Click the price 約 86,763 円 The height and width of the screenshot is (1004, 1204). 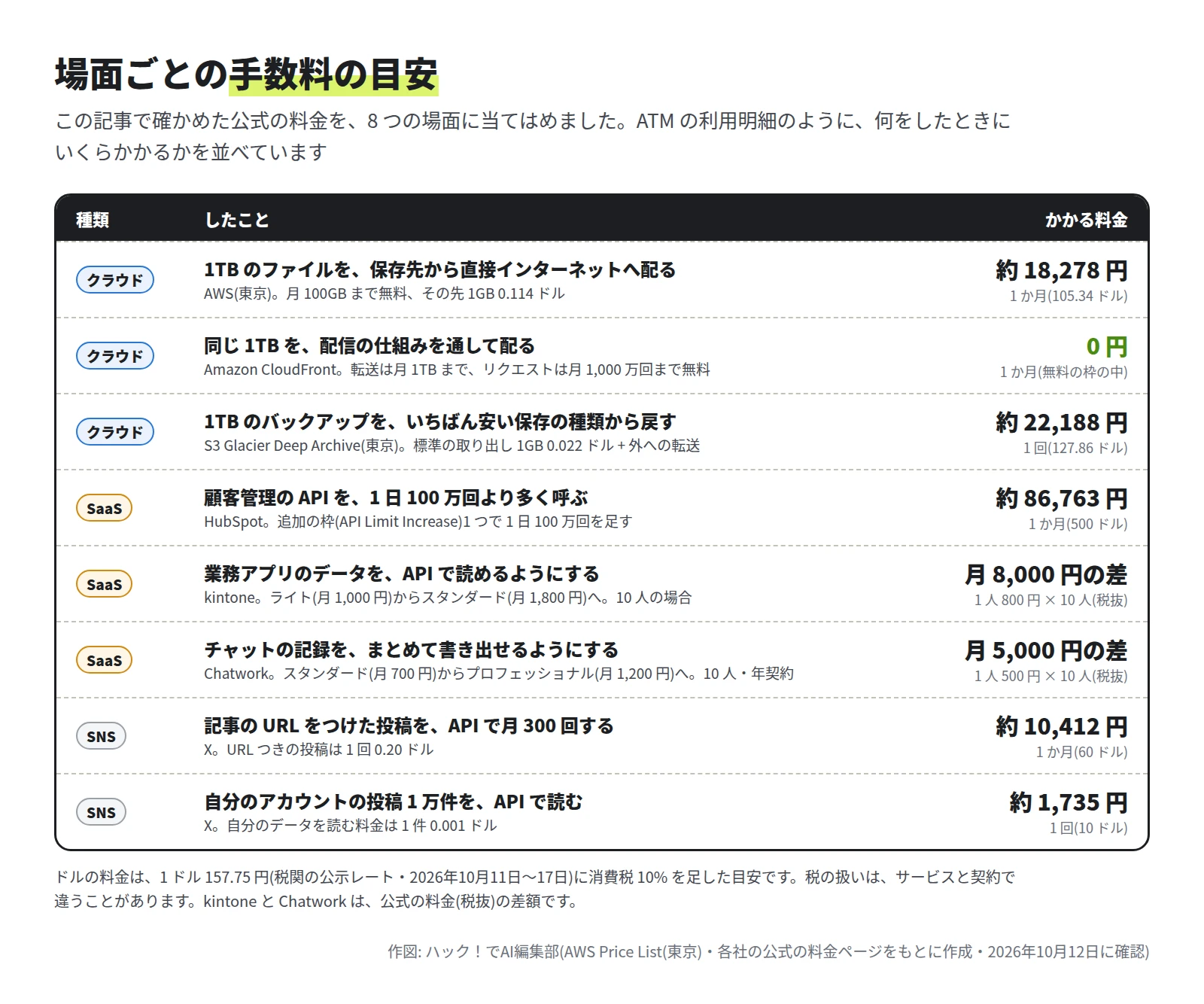tap(1061, 498)
